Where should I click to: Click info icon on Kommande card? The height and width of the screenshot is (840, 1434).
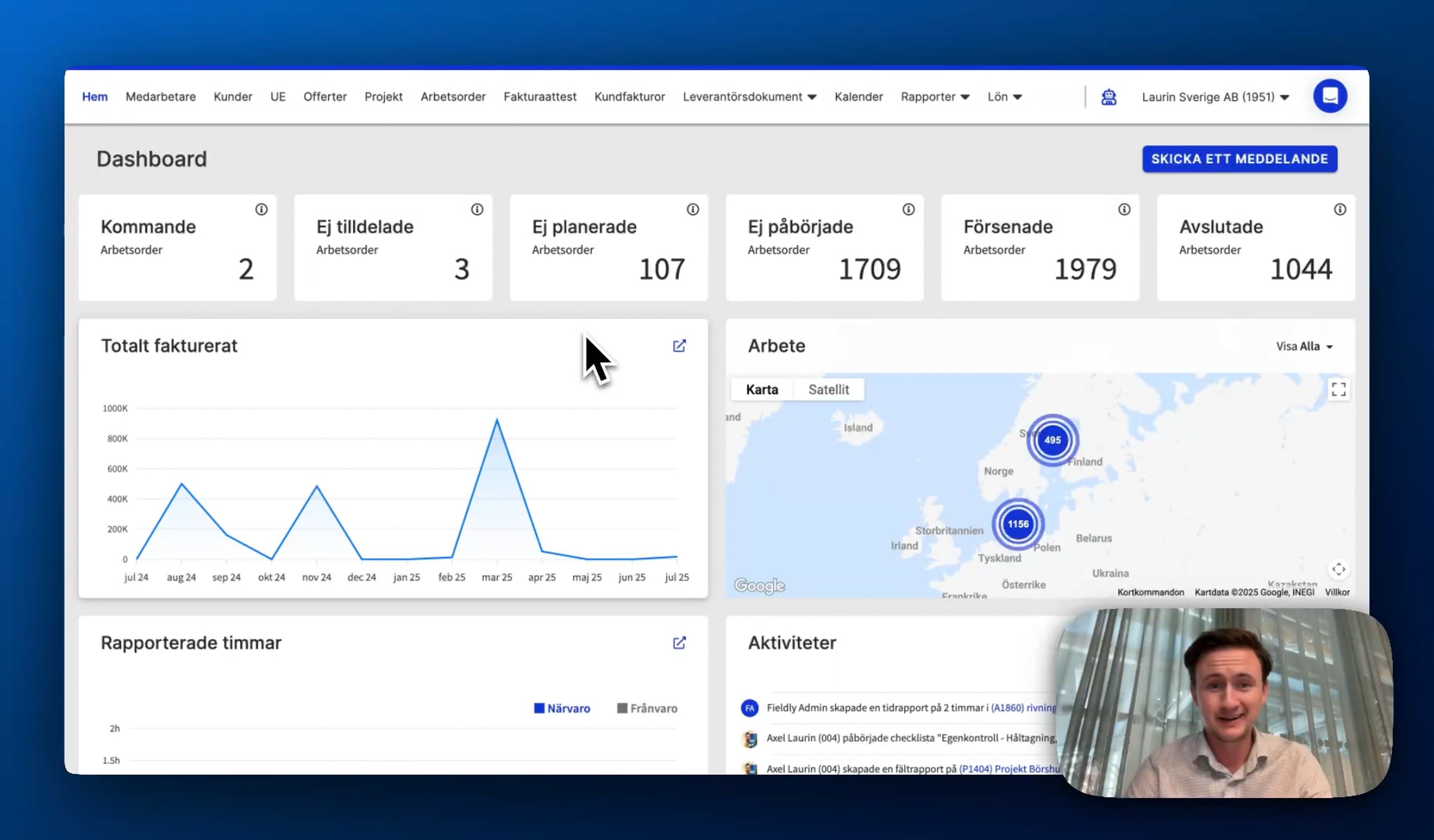pyautogui.click(x=262, y=209)
